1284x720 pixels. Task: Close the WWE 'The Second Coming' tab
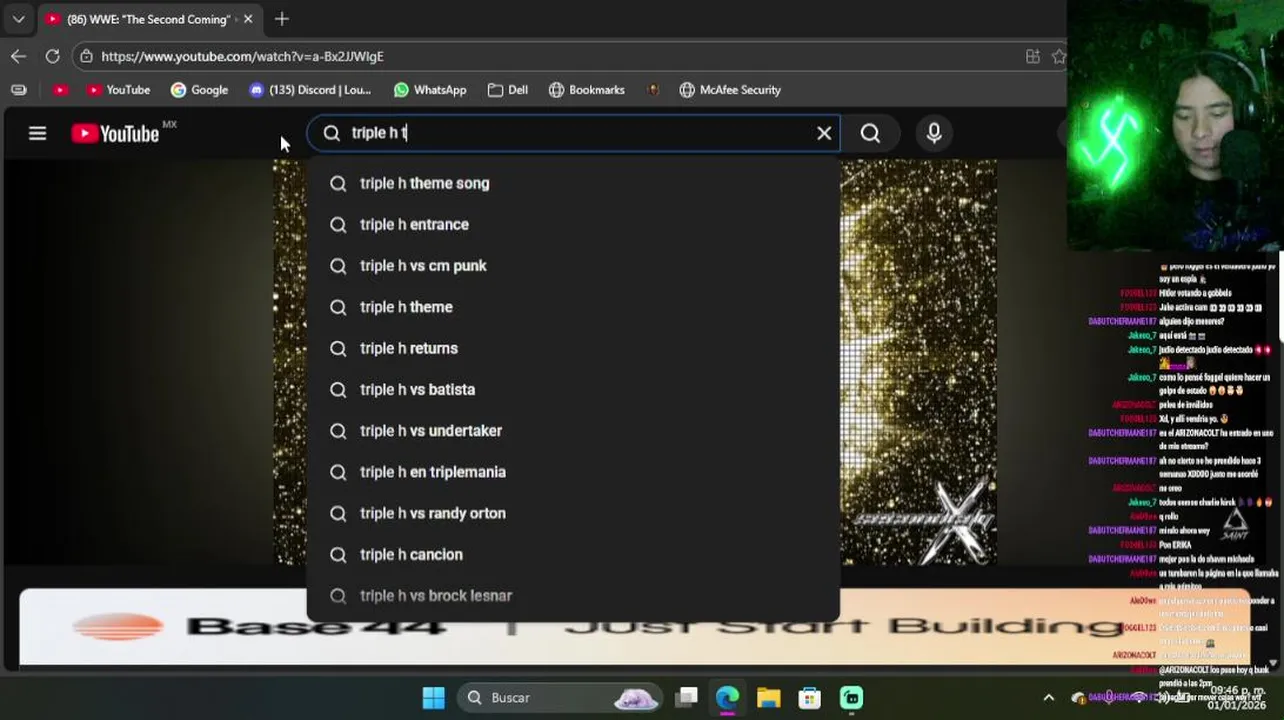248,19
